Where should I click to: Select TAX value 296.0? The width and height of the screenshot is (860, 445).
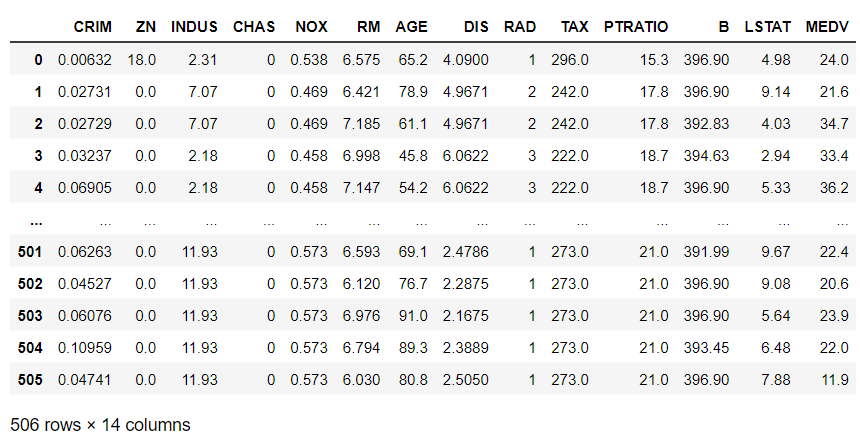coord(570,59)
